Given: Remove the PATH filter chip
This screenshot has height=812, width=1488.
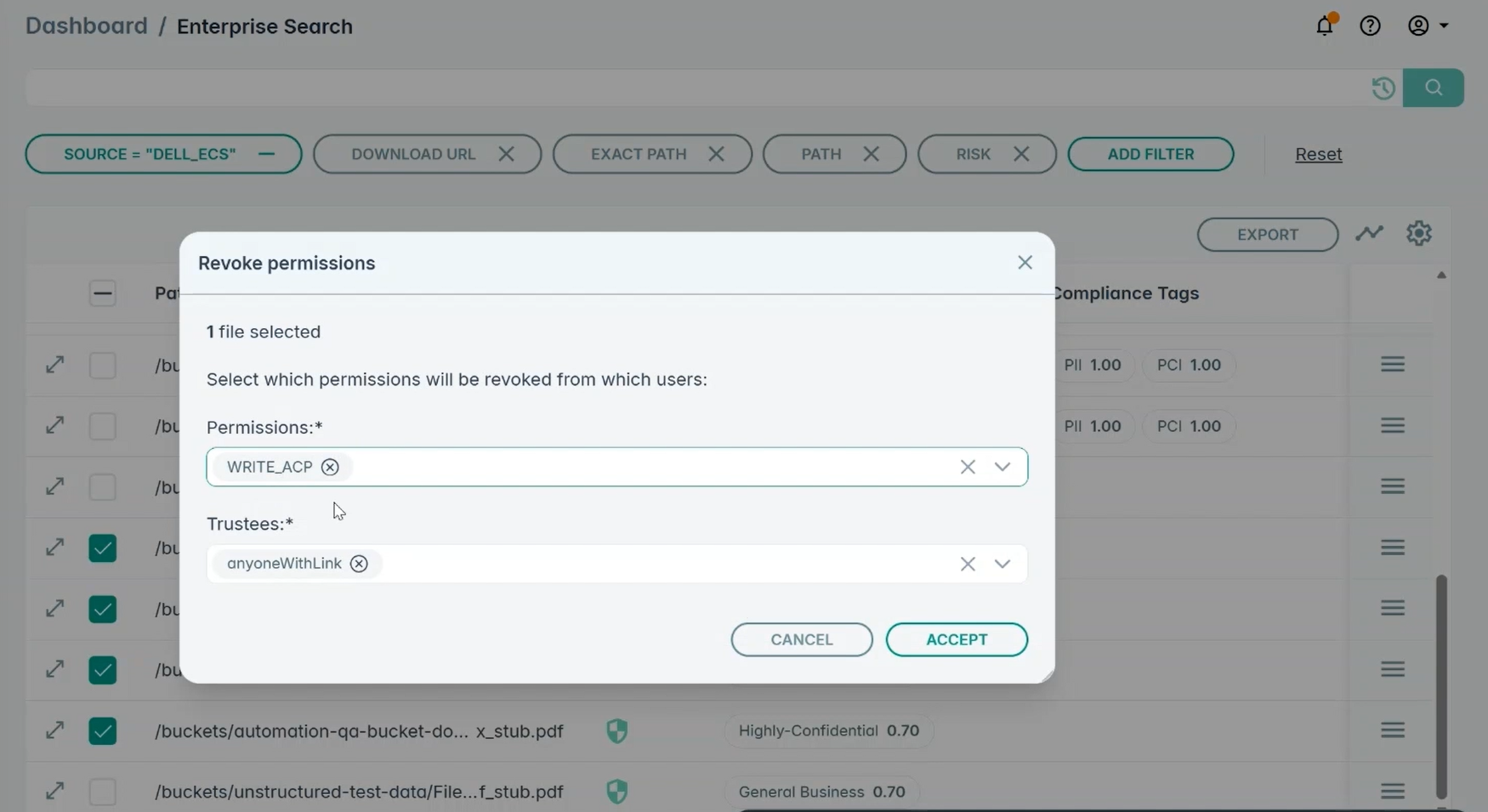Looking at the screenshot, I should click(871, 154).
